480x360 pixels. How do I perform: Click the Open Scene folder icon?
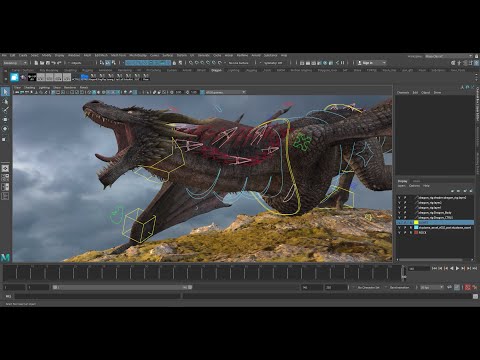(x=42, y=63)
